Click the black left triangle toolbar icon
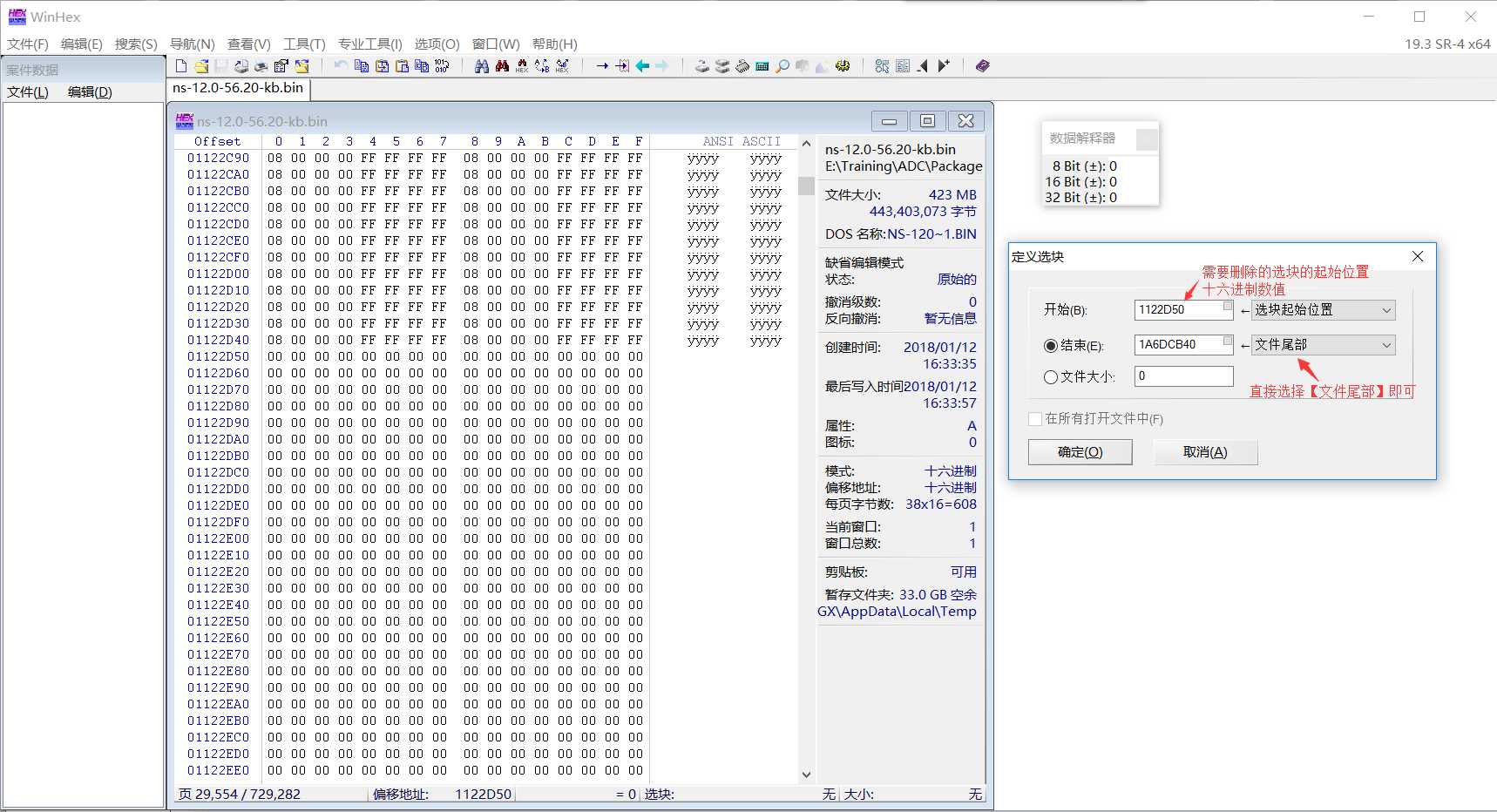This screenshot has width=1497, height=812. 923,66
